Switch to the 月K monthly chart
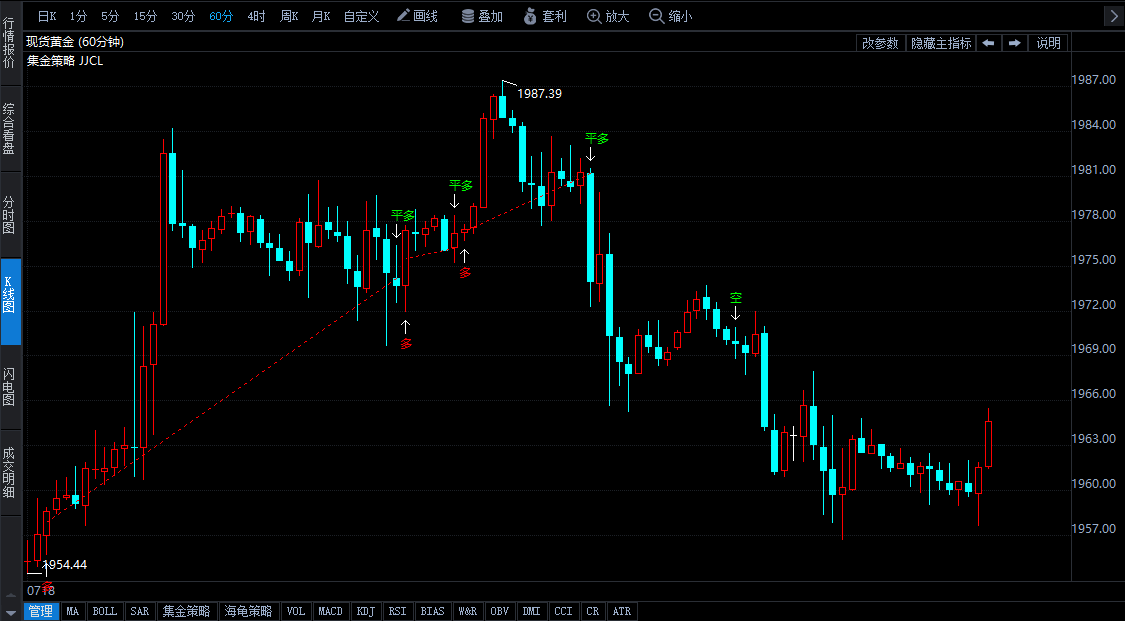Image resolution: width=1125 pixels, height=621 pixels. pyautogui.click(x=321, y=16)
